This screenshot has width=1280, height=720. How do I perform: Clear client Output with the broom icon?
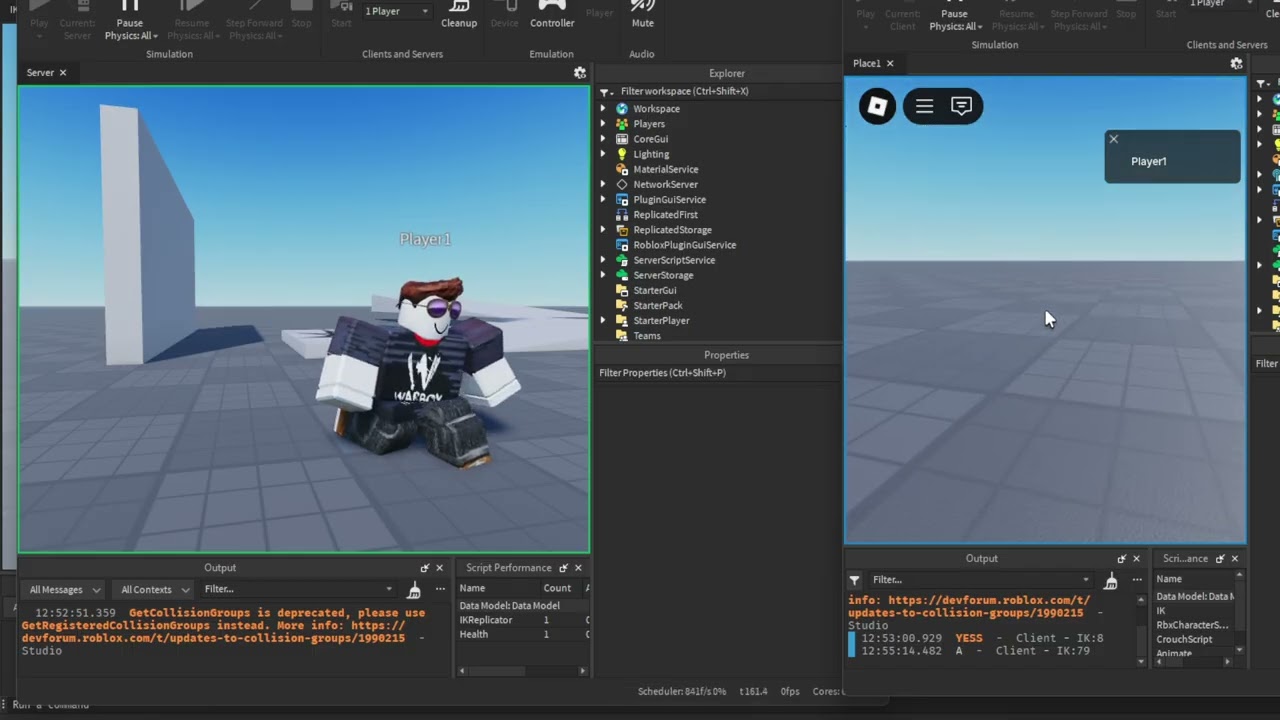point(1111,580)
